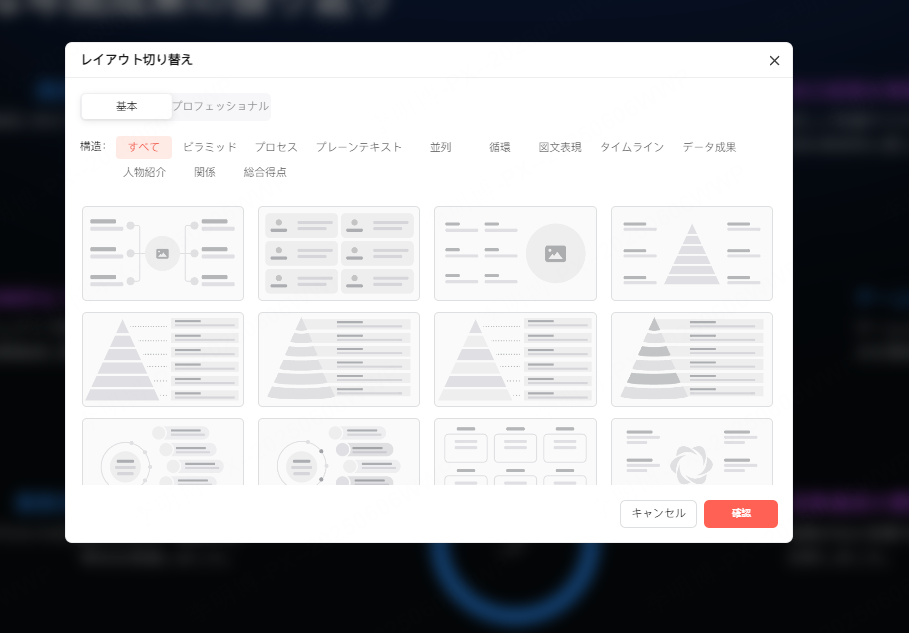Filter layouts by タイムライン

[x=632, y=147]
